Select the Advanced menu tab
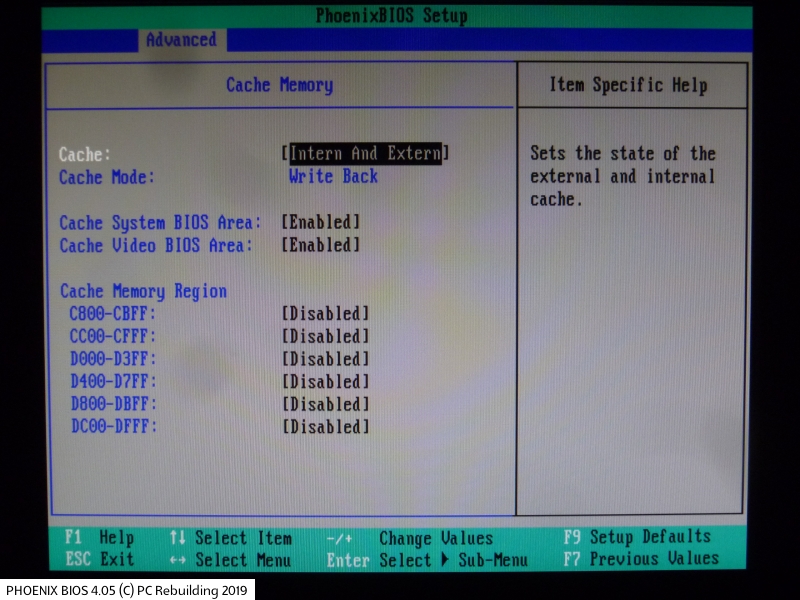 [x=181, y=40]
